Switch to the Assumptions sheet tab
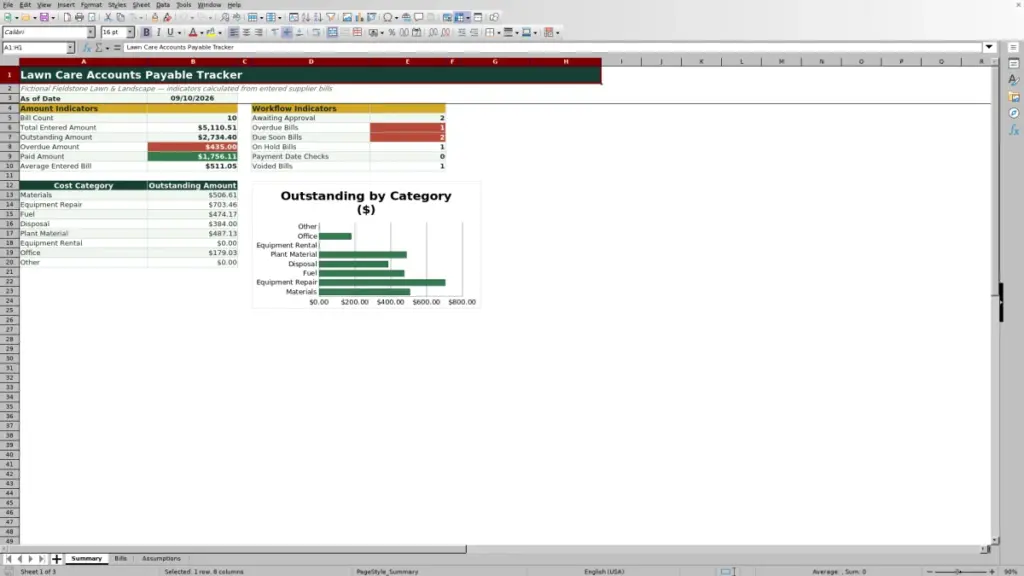This screenshot has width=1024, height=576. click(161, 558)
